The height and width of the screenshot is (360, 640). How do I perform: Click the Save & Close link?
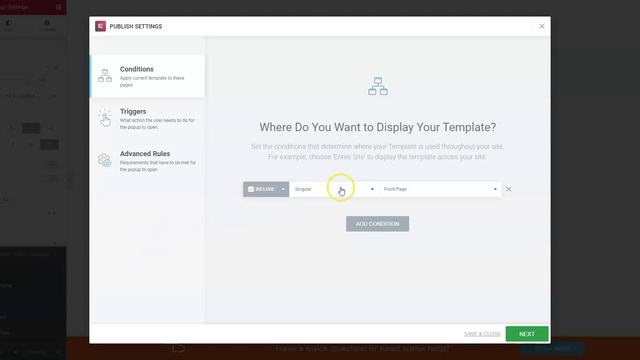tap(482, 334)
